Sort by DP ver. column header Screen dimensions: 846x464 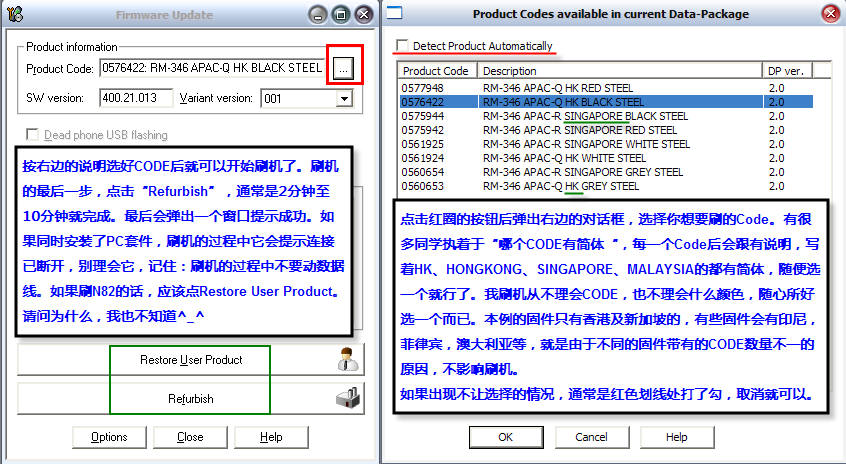[x=785, y=71]
